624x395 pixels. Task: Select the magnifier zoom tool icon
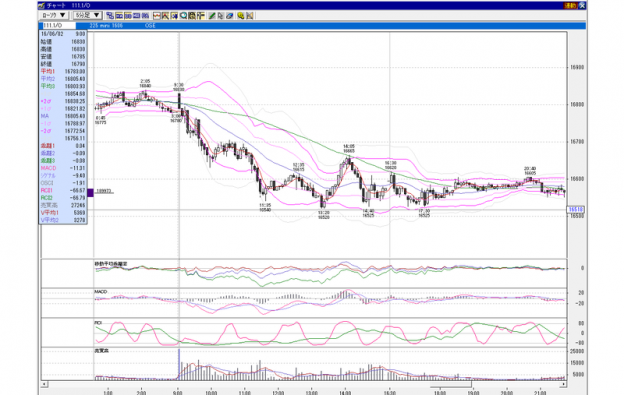183,16
